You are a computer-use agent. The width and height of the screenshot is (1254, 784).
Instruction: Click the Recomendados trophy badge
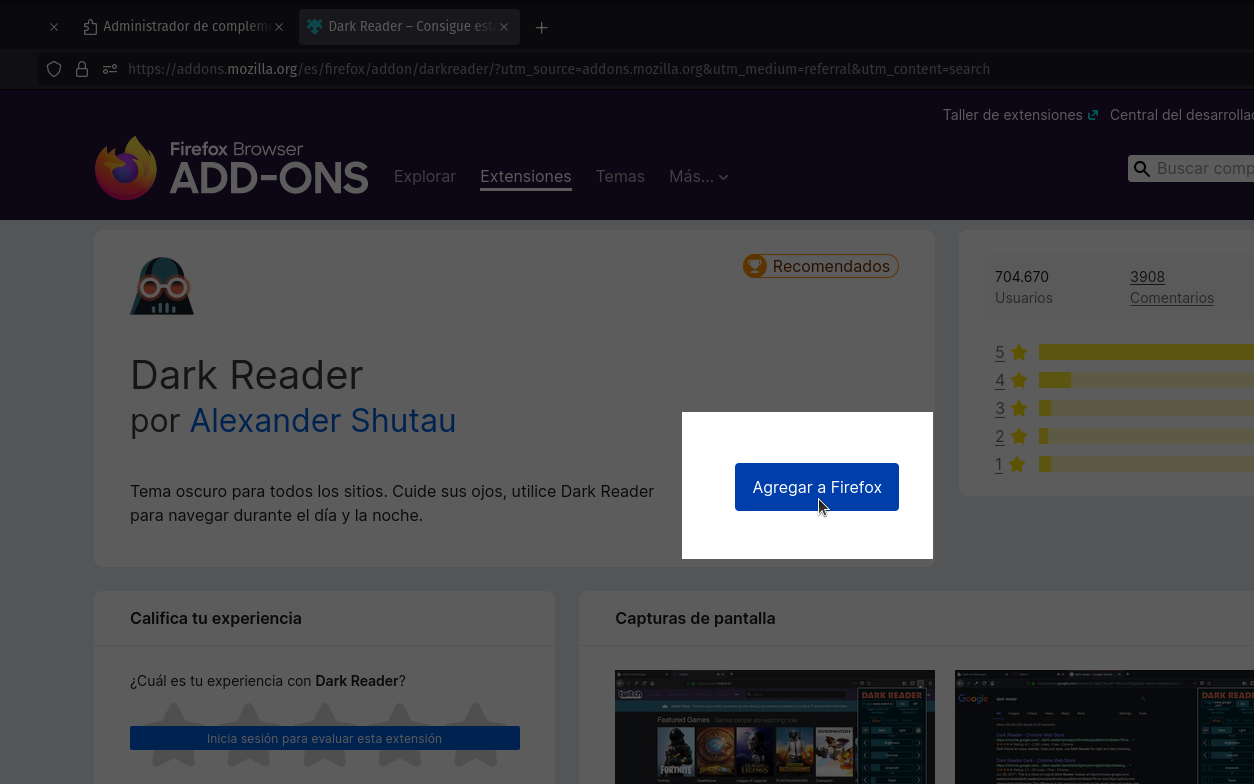click(x=820, y=266)
